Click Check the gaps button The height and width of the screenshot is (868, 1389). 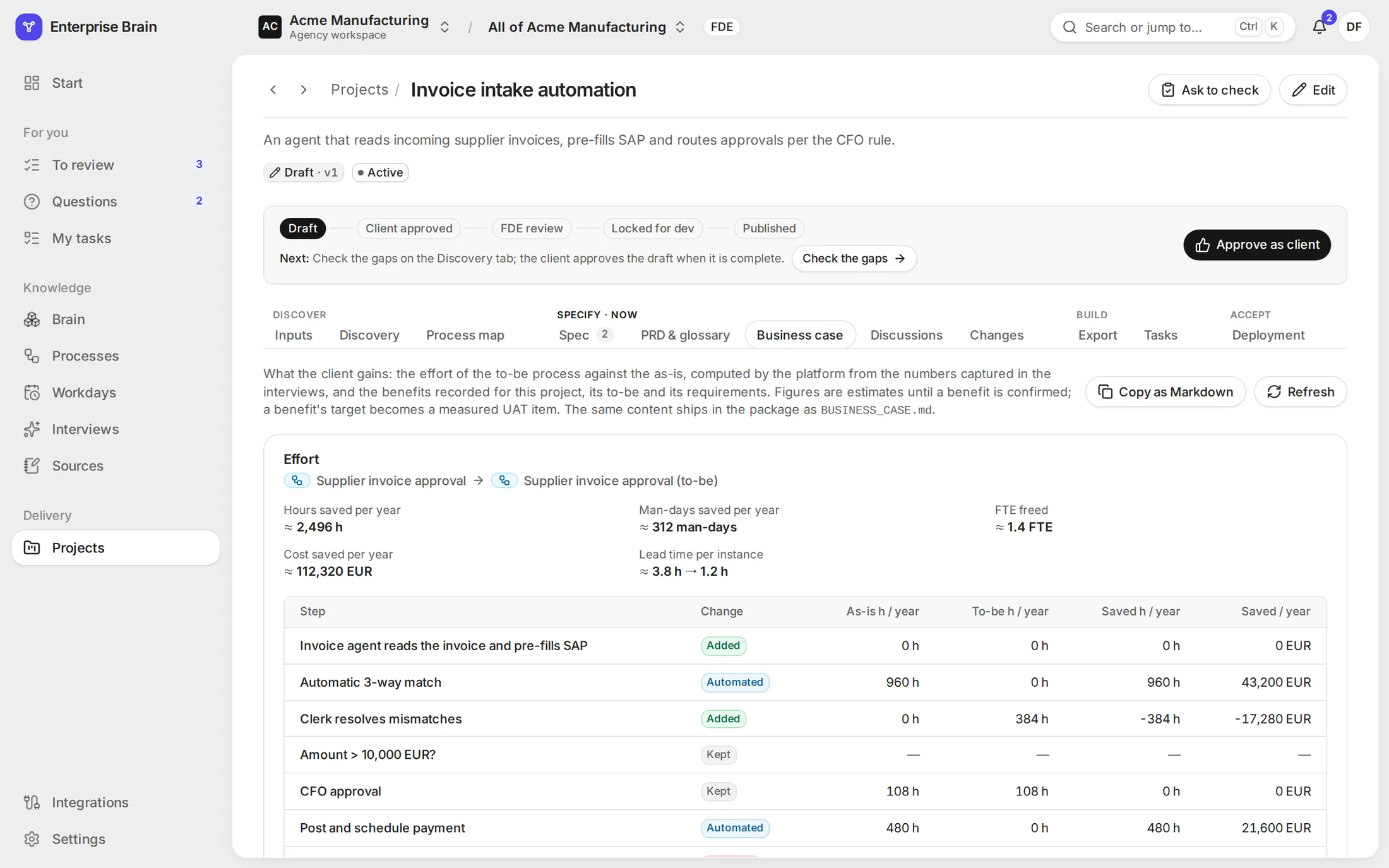point(854,258)
